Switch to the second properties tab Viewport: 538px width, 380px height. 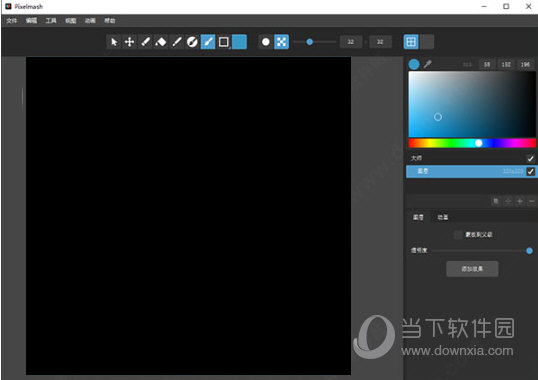point(443,217)
